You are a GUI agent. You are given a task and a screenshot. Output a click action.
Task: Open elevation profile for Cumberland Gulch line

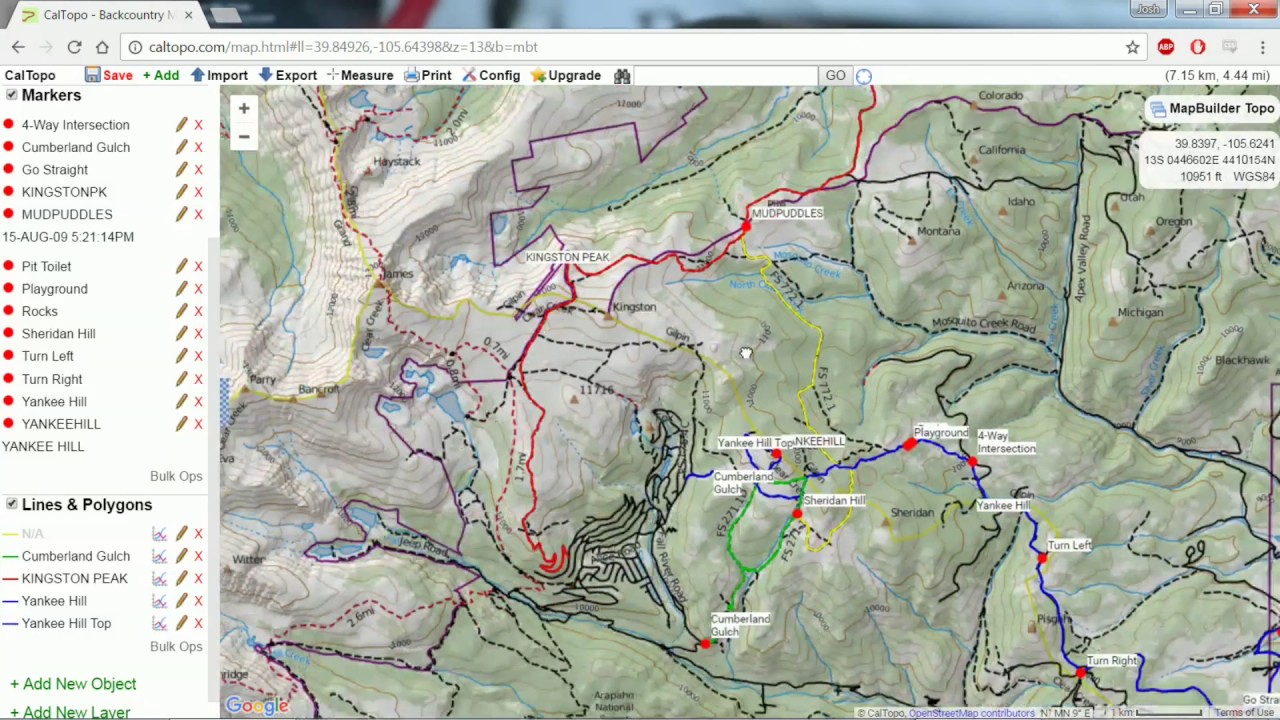159,556
